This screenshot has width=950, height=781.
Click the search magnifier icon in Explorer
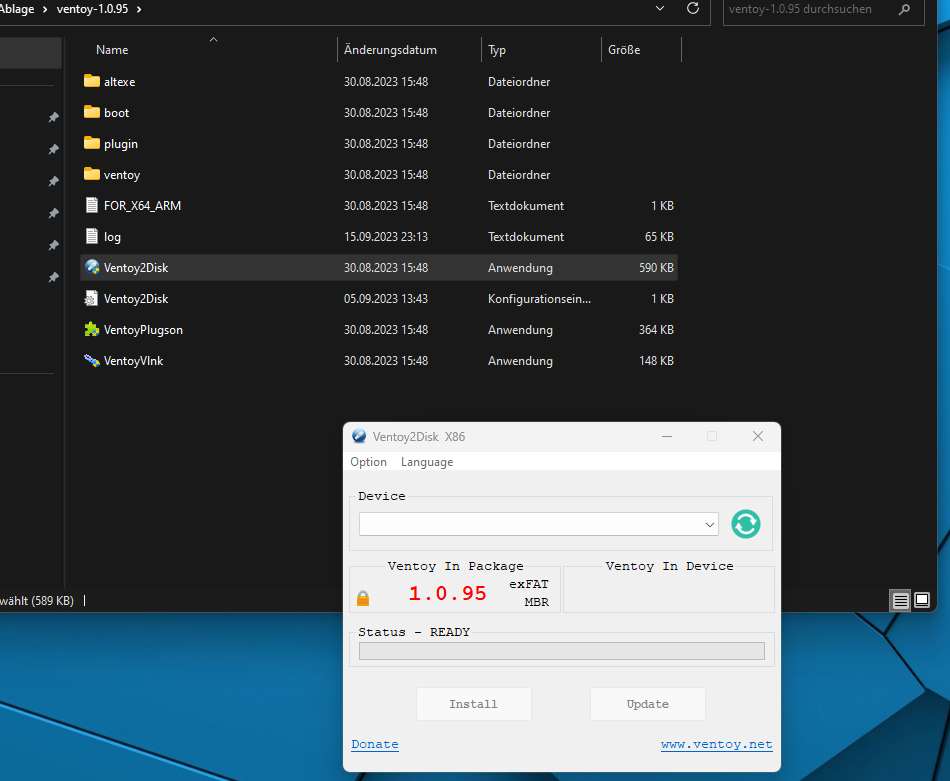click(x=904, y=9)
